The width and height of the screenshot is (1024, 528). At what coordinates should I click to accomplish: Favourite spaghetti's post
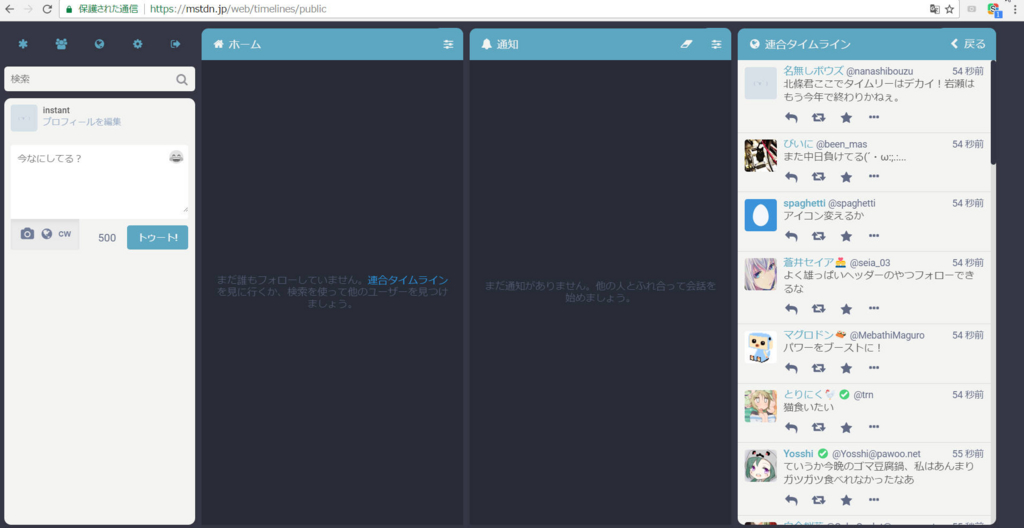coord(846,236)
